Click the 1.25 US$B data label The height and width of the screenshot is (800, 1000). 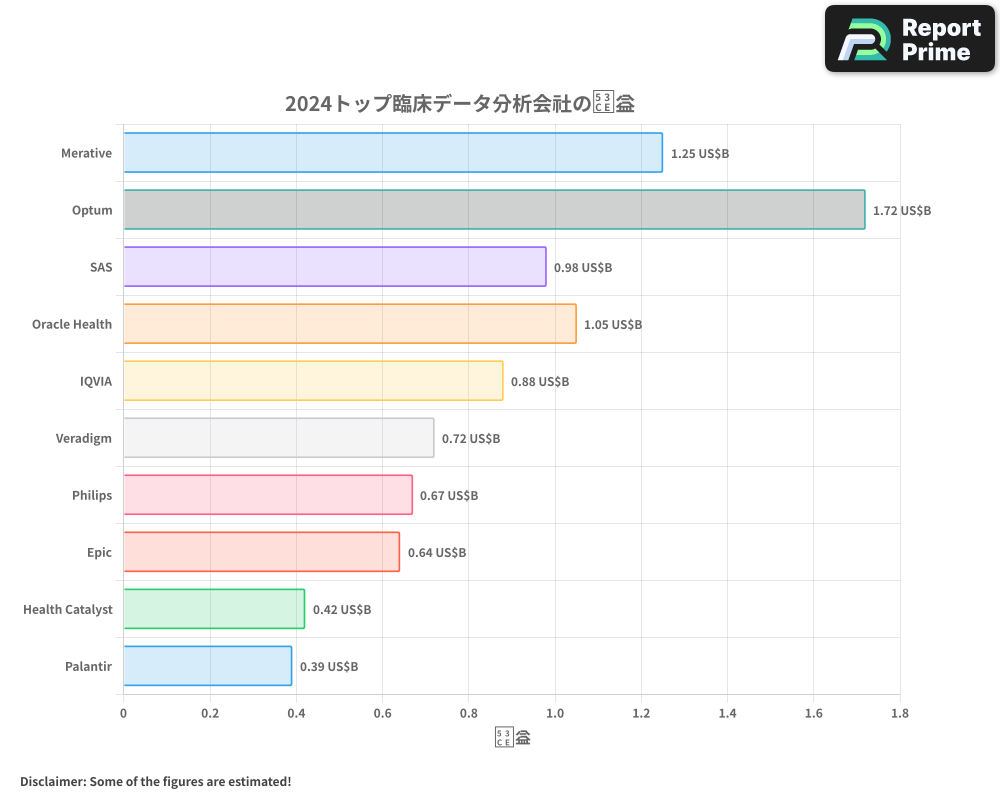(x=700, y=154)
